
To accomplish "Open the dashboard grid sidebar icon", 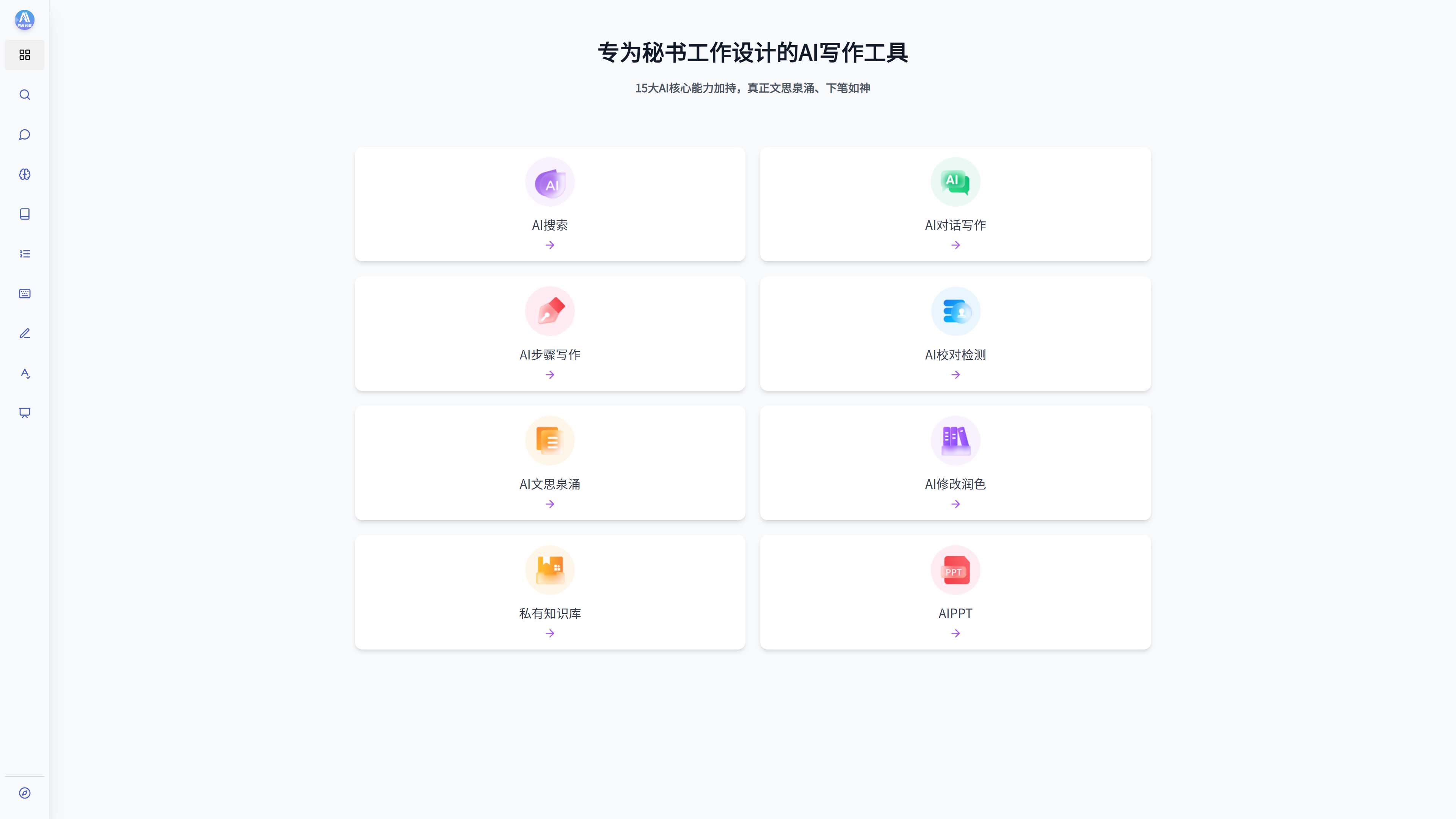I will click(x=24, y=55).
